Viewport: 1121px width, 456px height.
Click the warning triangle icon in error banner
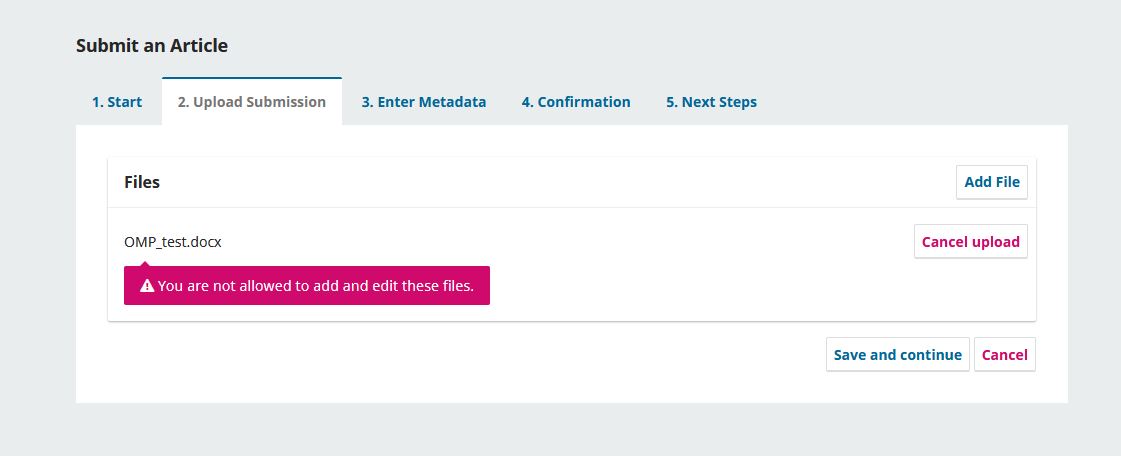(x=147, y=286)
